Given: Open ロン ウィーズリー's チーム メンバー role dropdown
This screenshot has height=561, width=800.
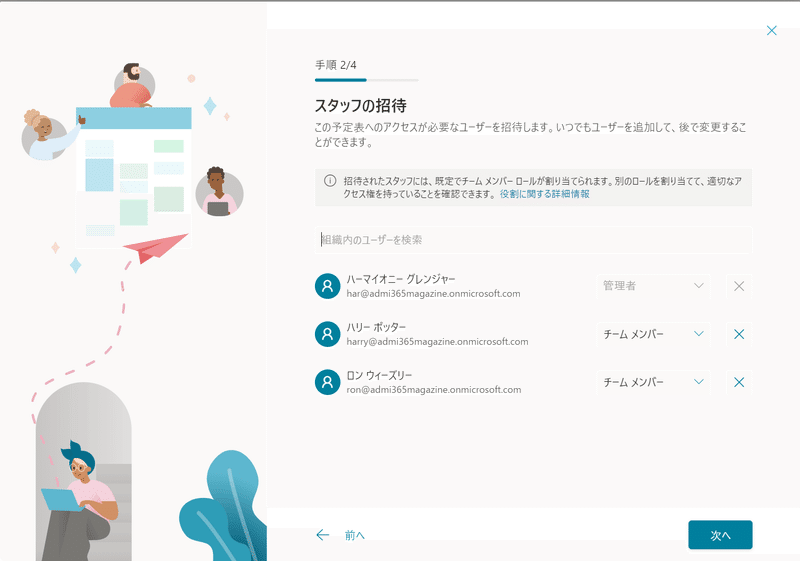Looking at the screenshot, I should pos(653,382).
